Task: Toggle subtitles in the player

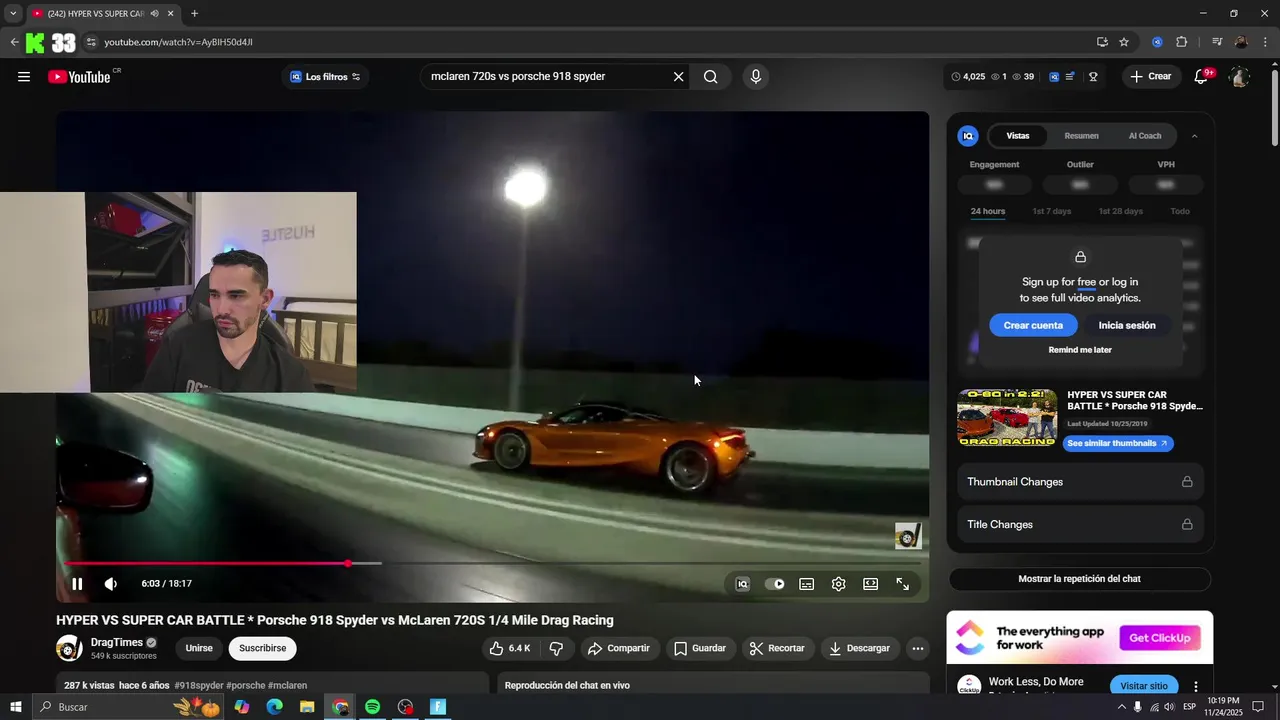Action: (x=807, y=584)
